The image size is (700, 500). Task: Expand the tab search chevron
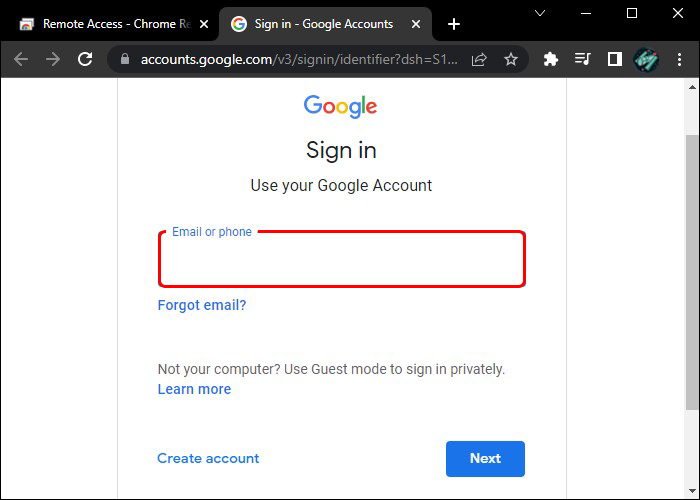[x=540, y=14]
